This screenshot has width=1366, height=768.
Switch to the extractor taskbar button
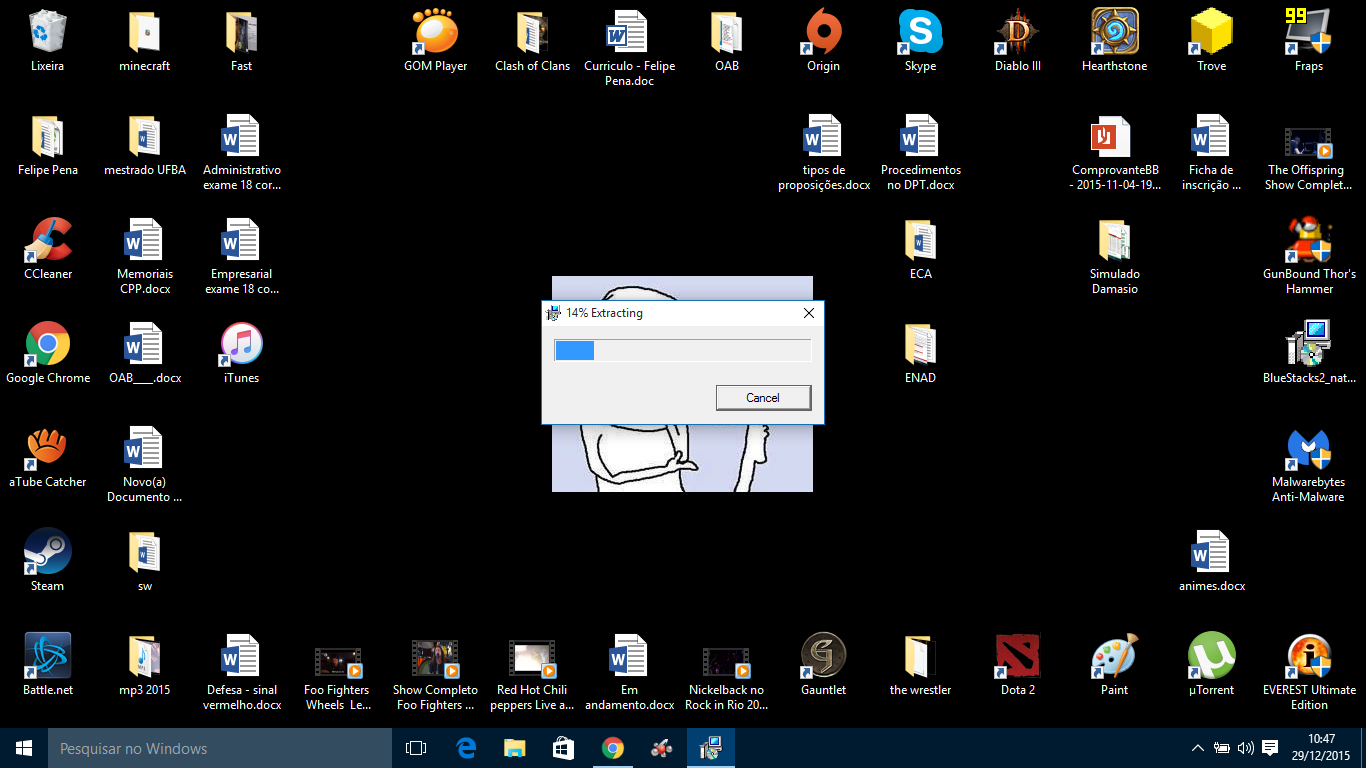(x=711, y=748)
